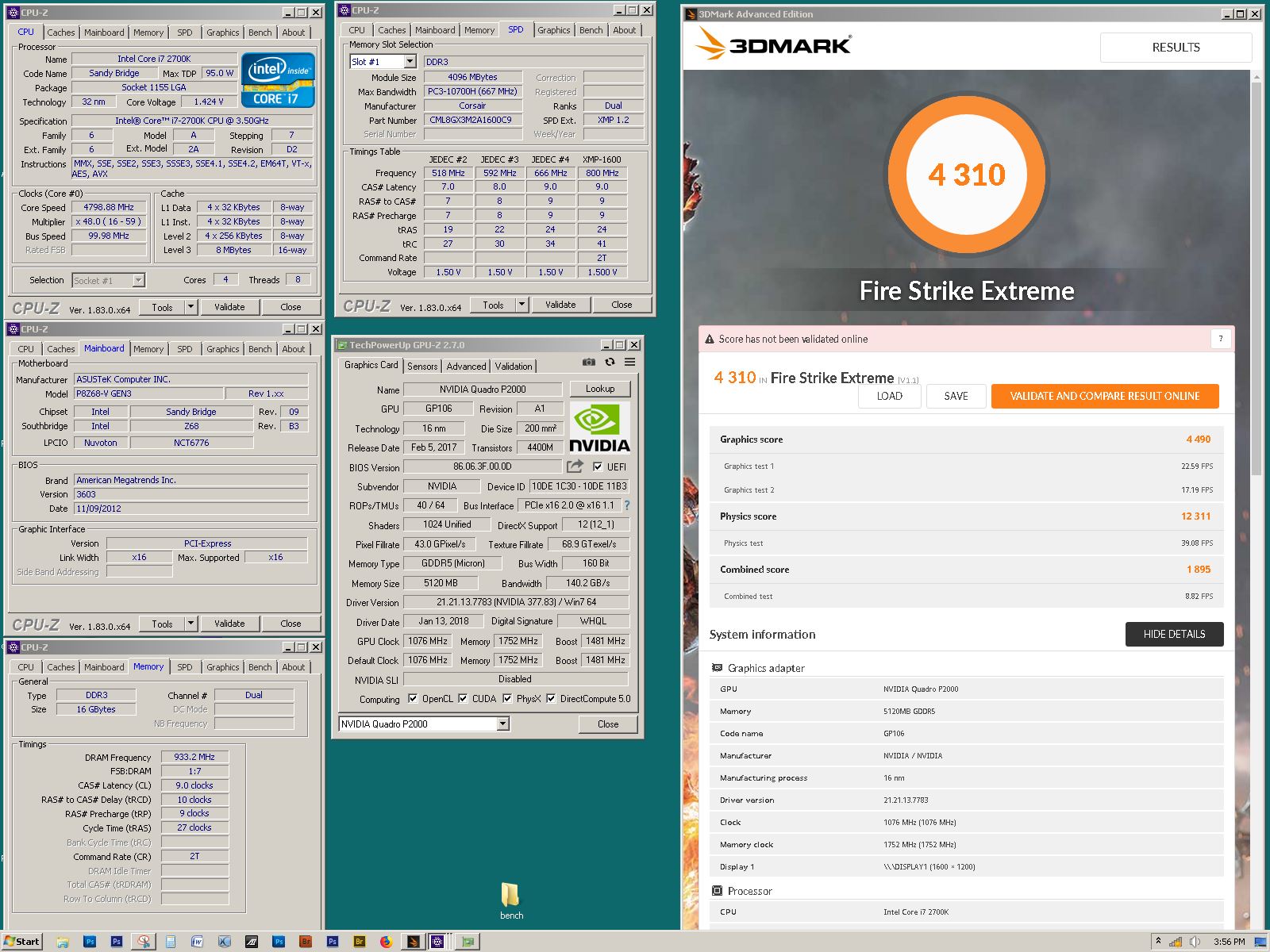Viewport: 1270px width, 952px height.
Task: Open the Validation tab in GPU-Z
Action: click(514, 367)
